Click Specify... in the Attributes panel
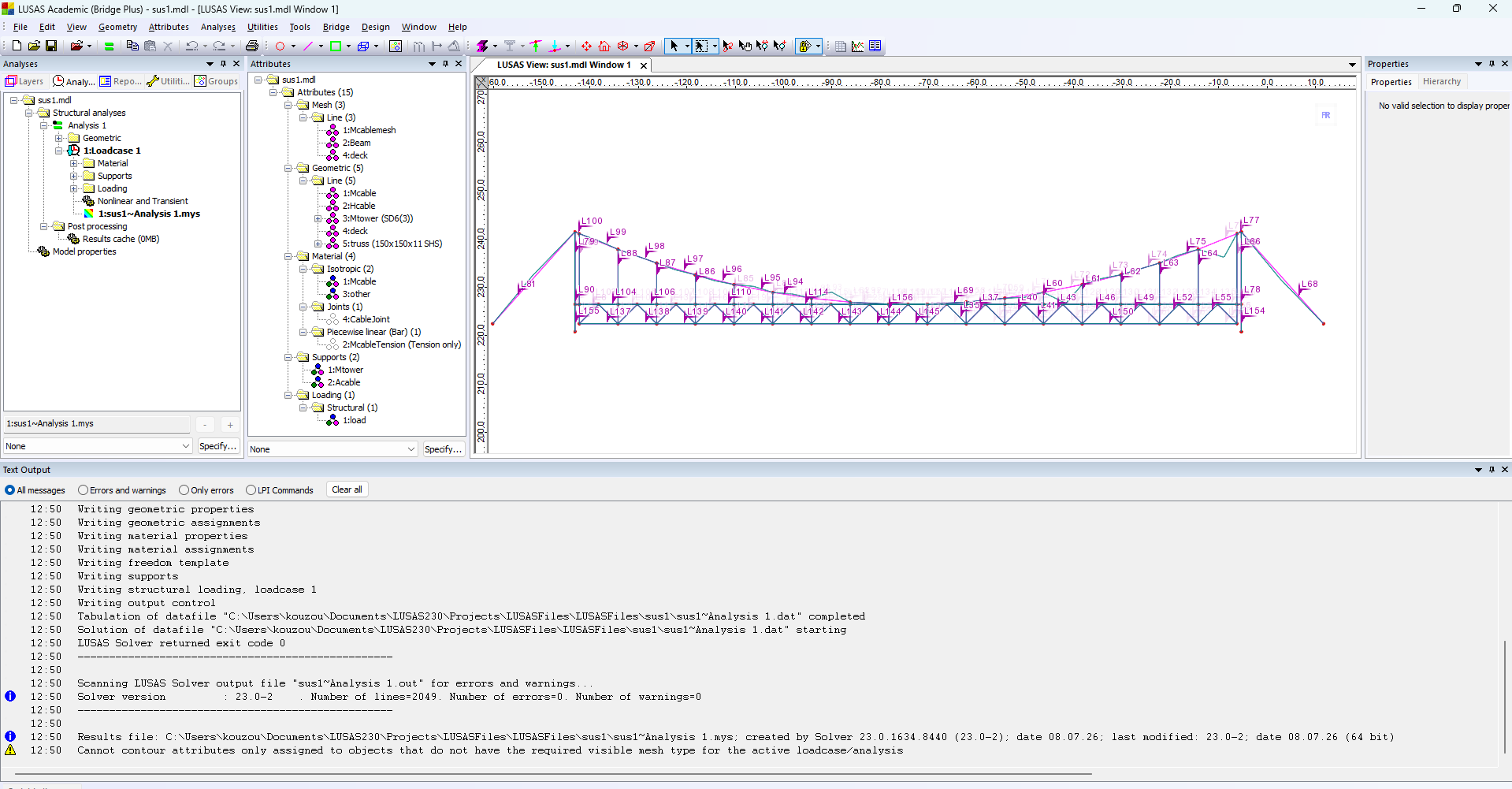Viewport: 1512px width, 789px height. pos(444,449)
